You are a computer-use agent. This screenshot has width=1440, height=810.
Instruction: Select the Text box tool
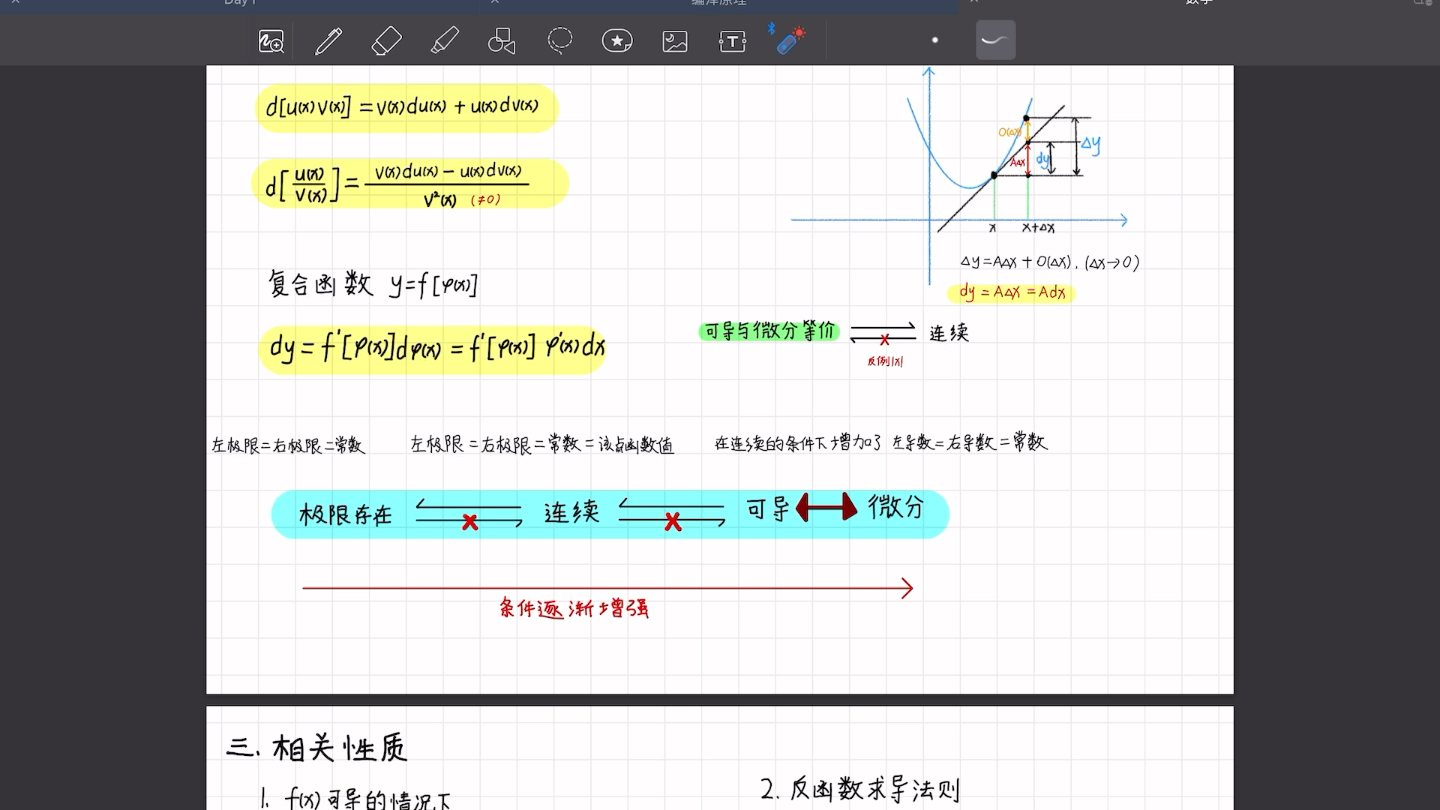732,40
